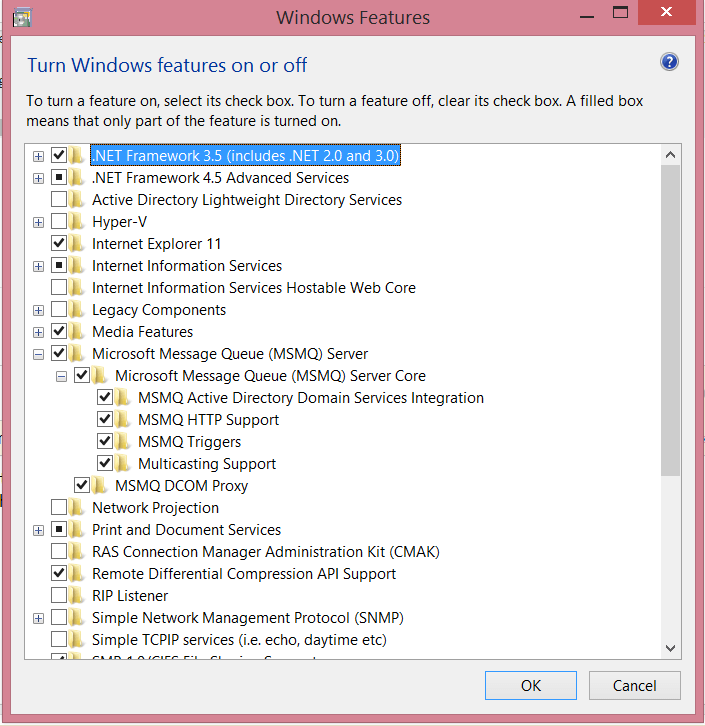Uncheck .NET Framework 3.5 checkbox

point(59,155)
